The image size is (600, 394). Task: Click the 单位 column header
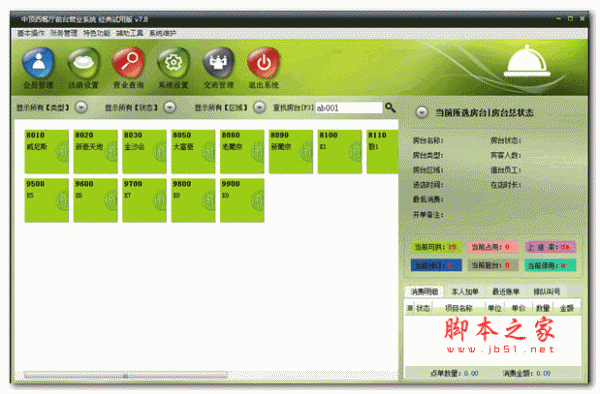pyautogui.click(x=495, y=308)
